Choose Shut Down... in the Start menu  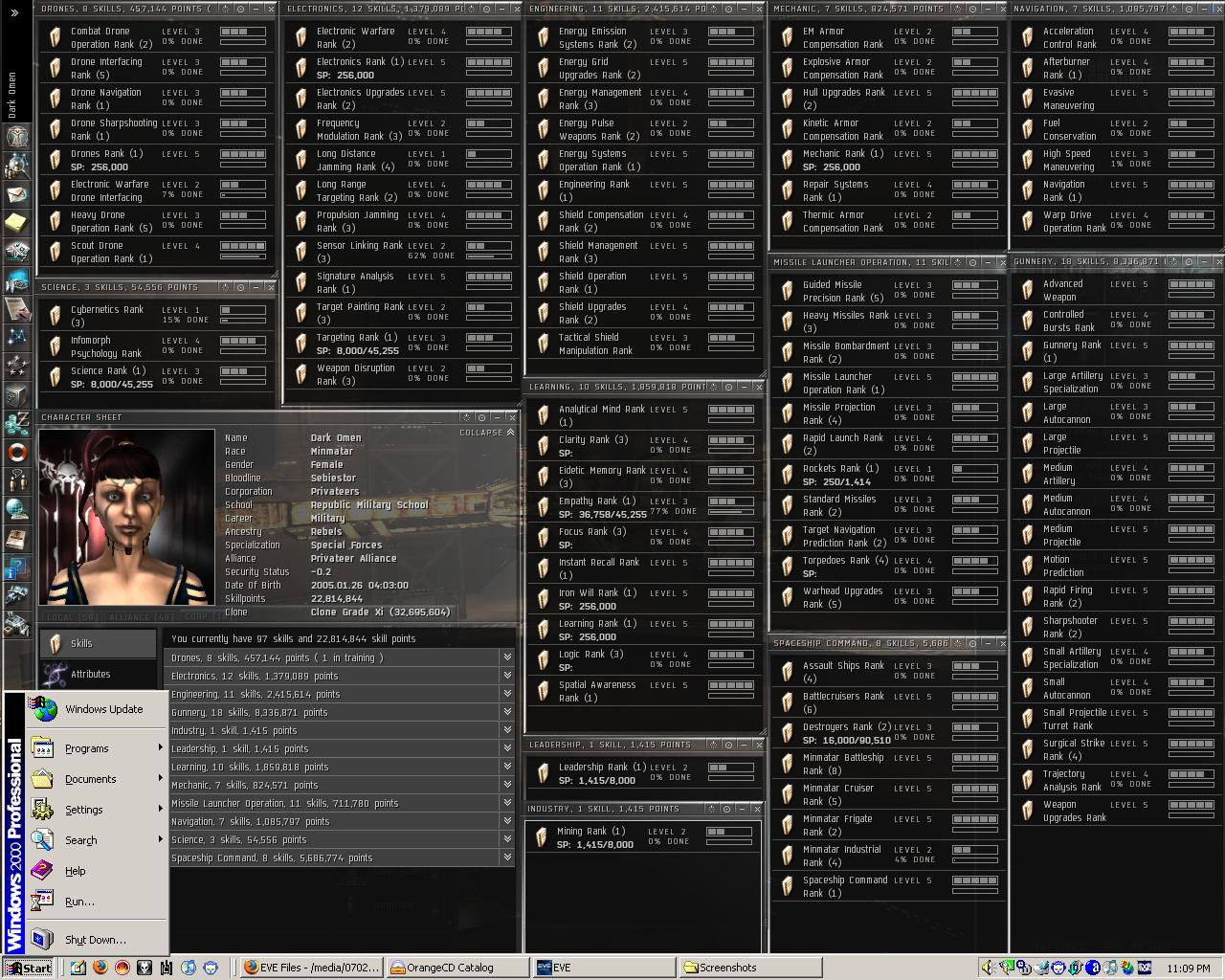(96, 940)
